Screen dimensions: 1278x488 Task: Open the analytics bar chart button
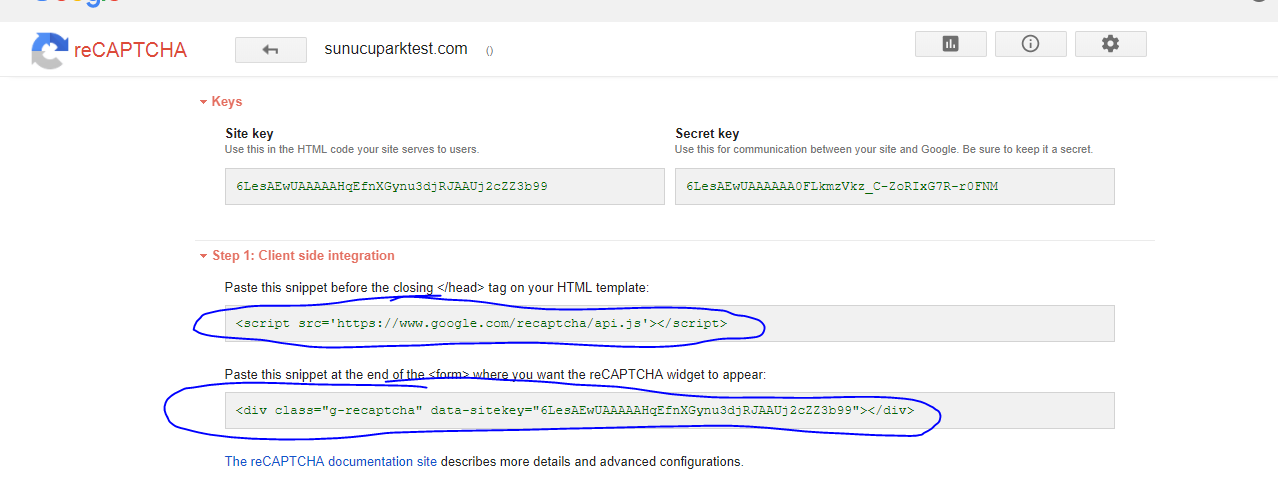point(951,44)
